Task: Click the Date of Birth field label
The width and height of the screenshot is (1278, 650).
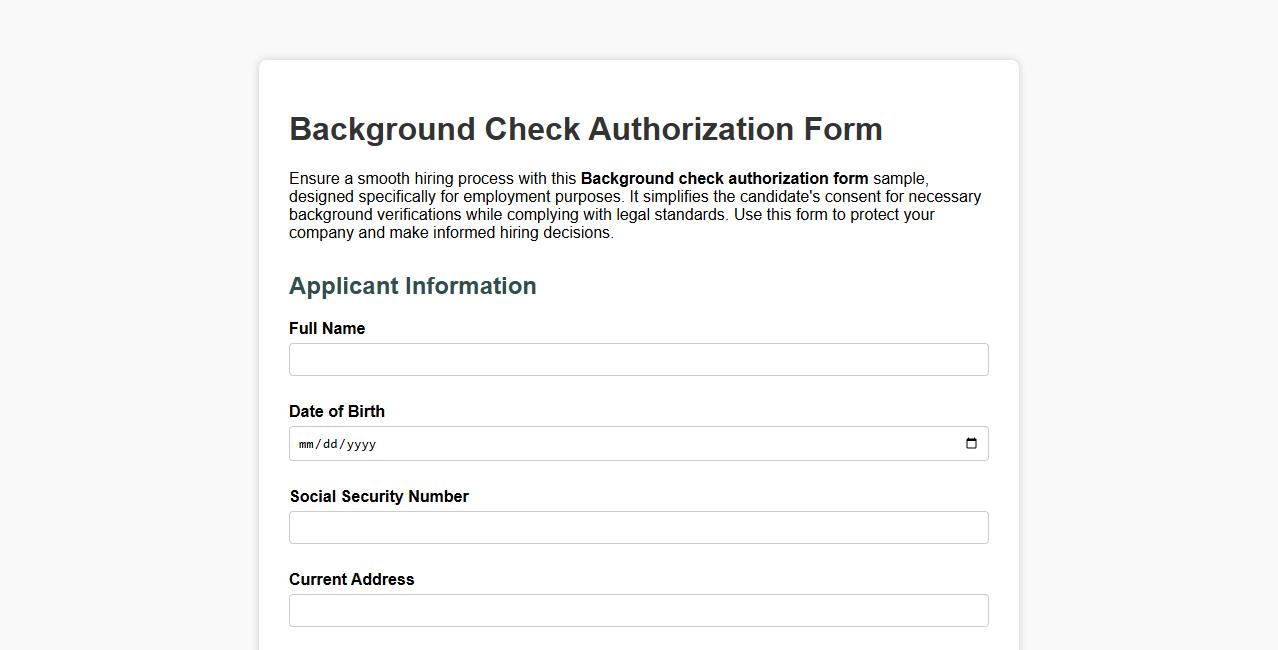Action: 336,411
